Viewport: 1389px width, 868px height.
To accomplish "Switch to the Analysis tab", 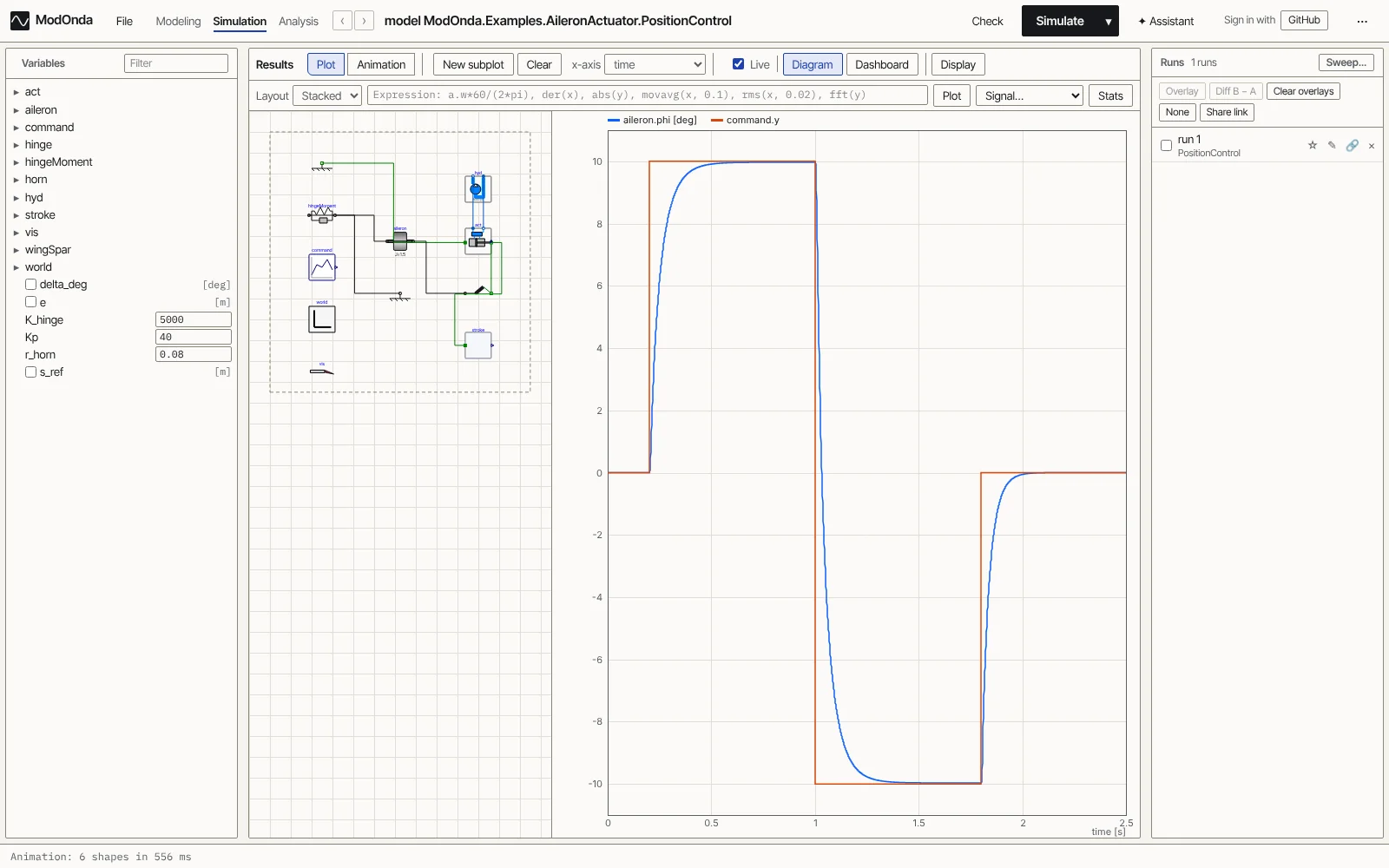I will coord(299,21).
